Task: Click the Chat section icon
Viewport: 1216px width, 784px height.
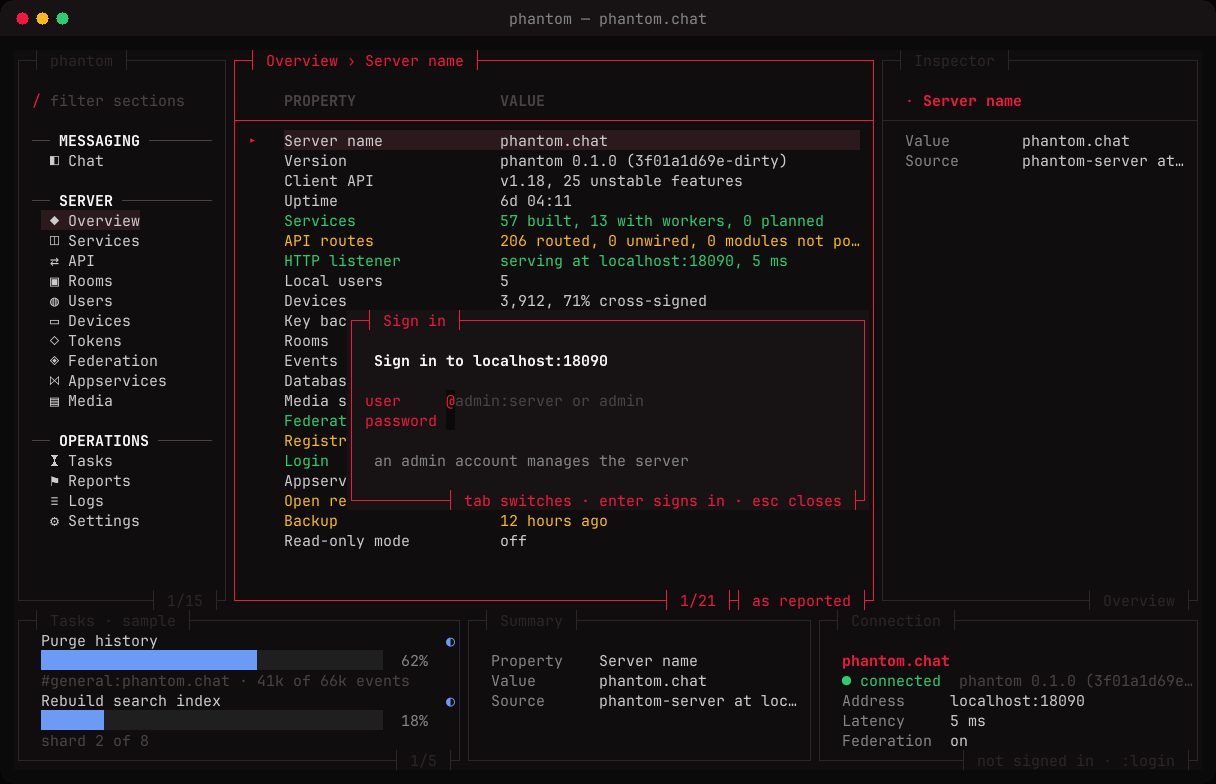Action: pos(54,161)
